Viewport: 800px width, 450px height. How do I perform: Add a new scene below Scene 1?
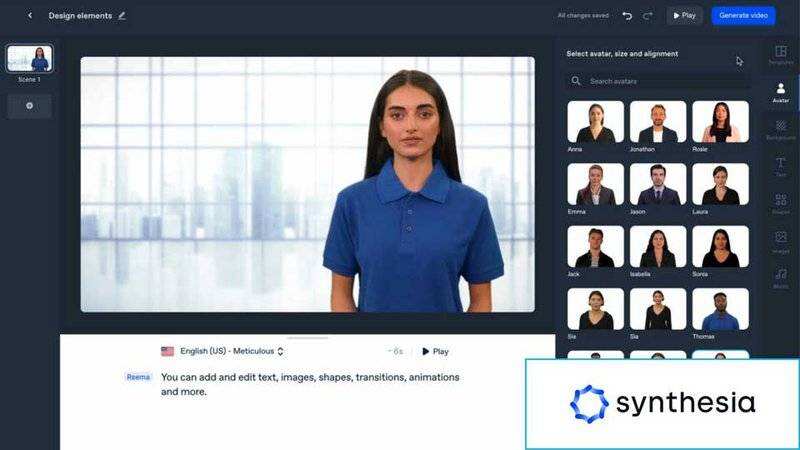pos(30,105)
